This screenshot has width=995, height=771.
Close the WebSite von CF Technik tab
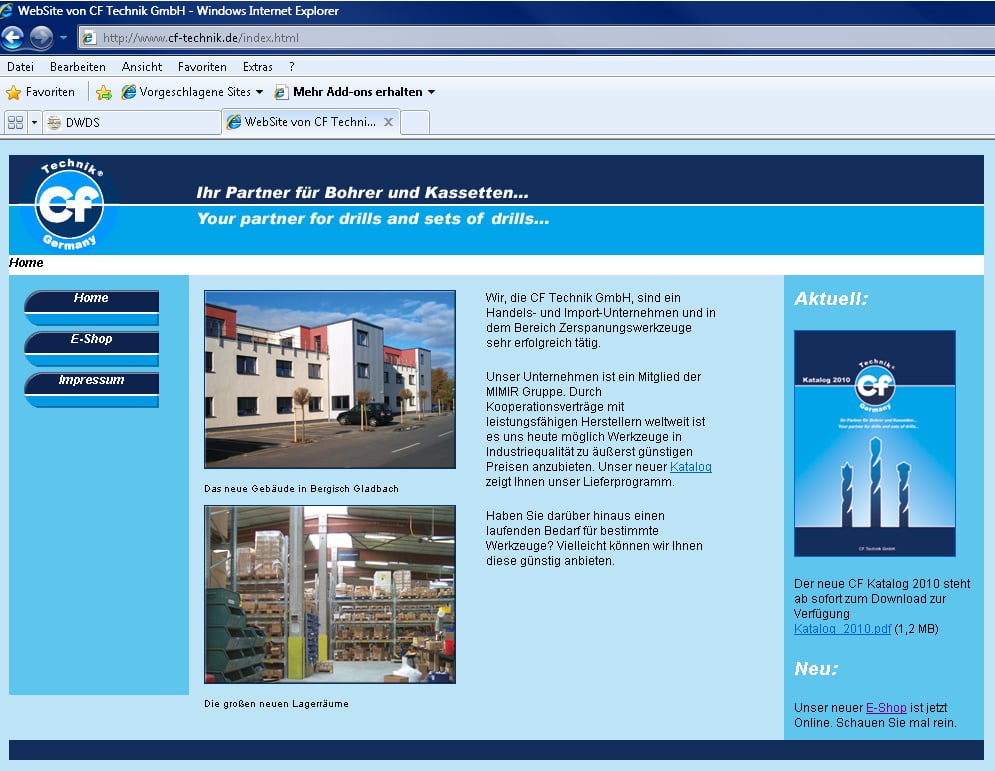coord(388,122)
